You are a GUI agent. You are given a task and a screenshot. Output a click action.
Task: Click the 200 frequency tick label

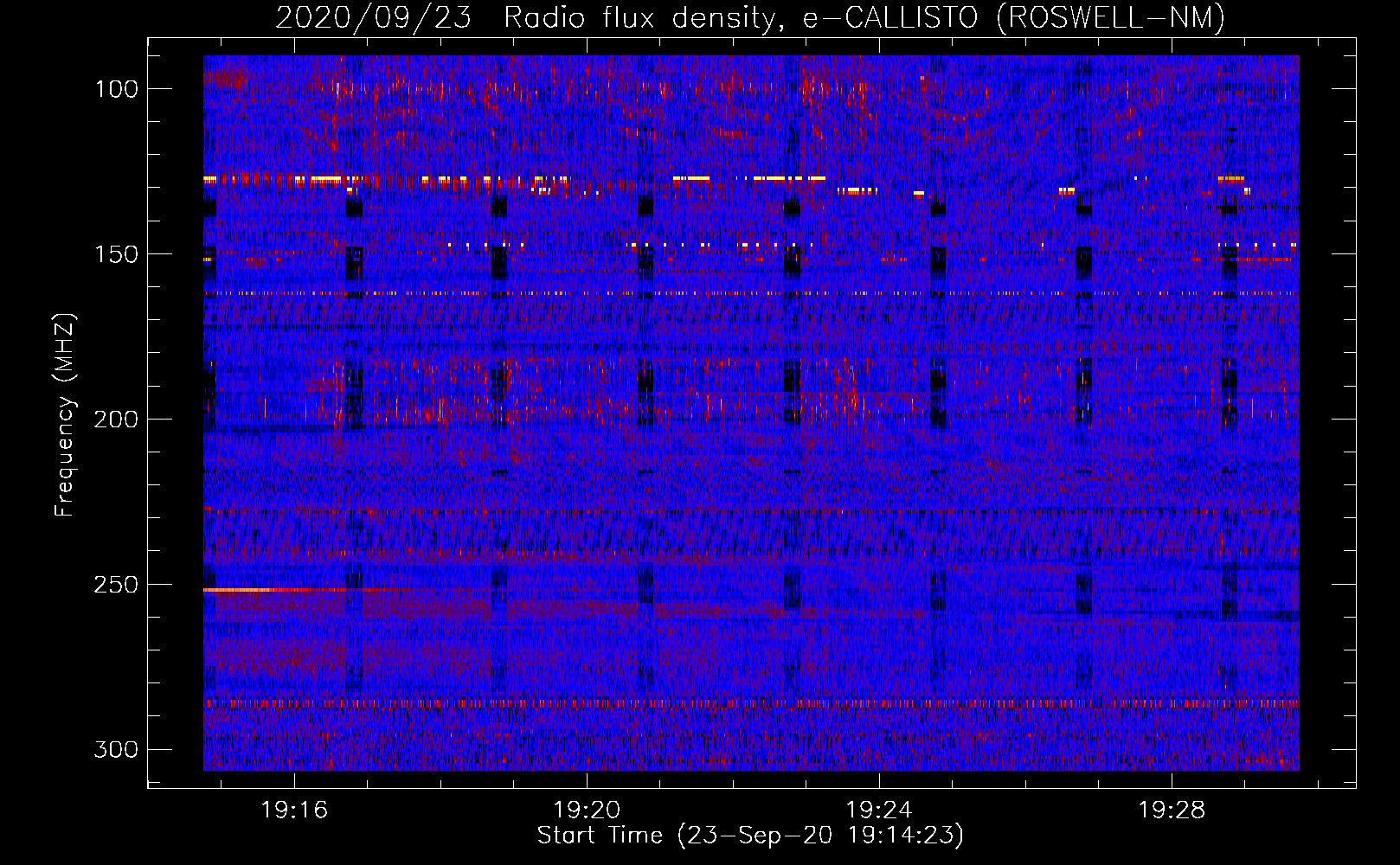point(116,420)
